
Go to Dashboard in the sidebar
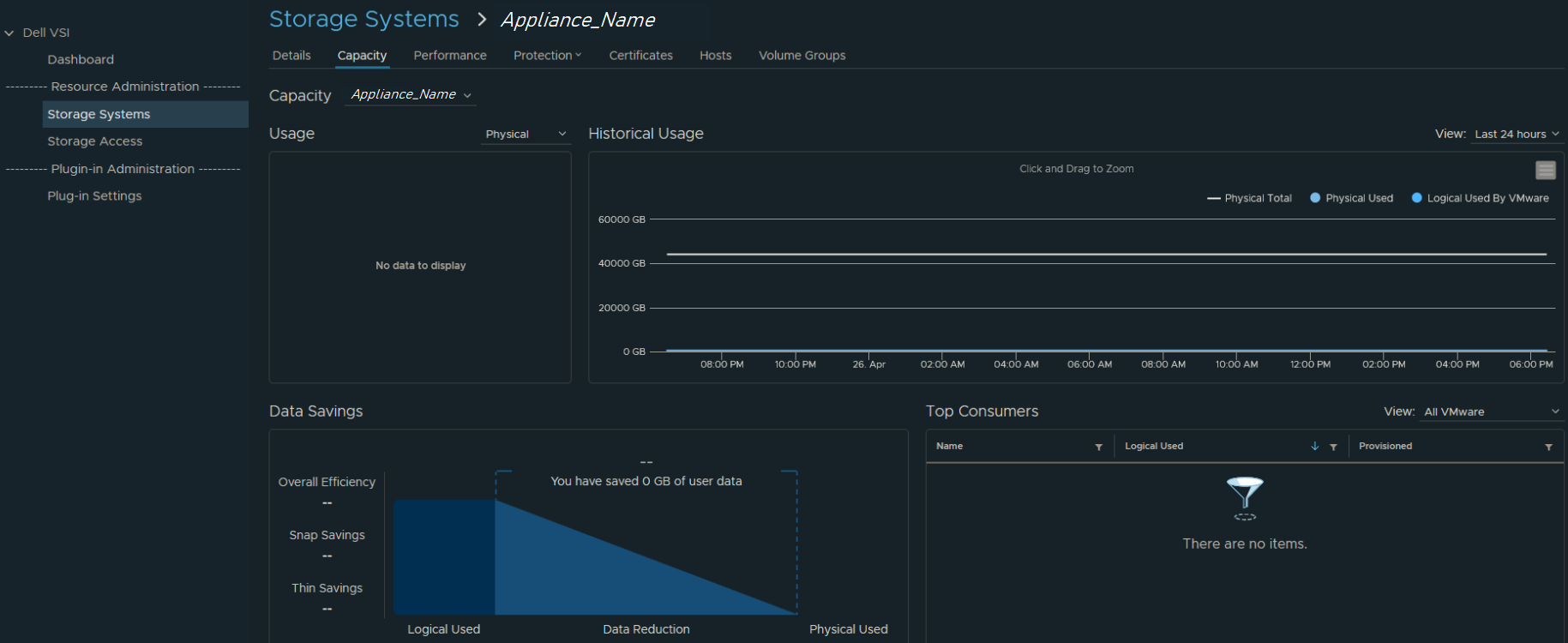(x=81, y=59)
